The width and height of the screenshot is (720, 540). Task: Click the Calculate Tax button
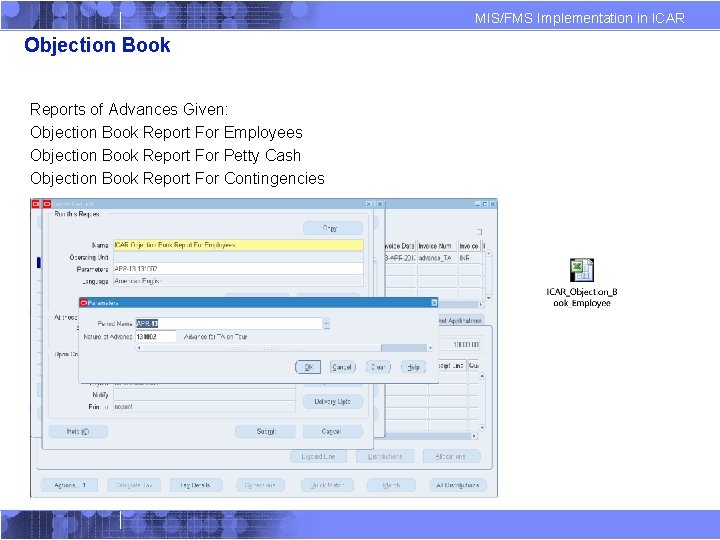[134, 485]
